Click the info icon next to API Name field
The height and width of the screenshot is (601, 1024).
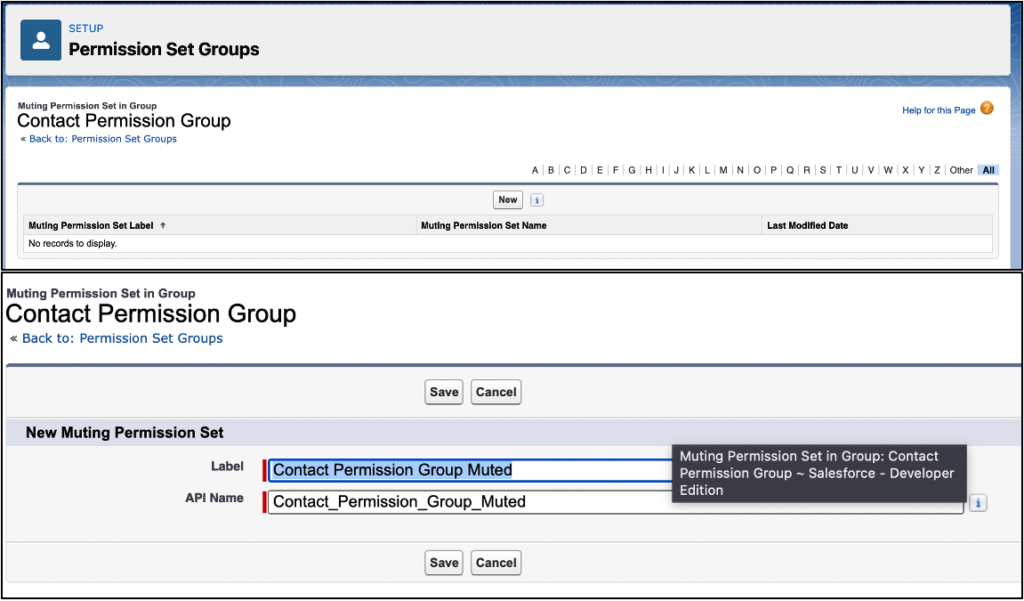coord(978,503)
